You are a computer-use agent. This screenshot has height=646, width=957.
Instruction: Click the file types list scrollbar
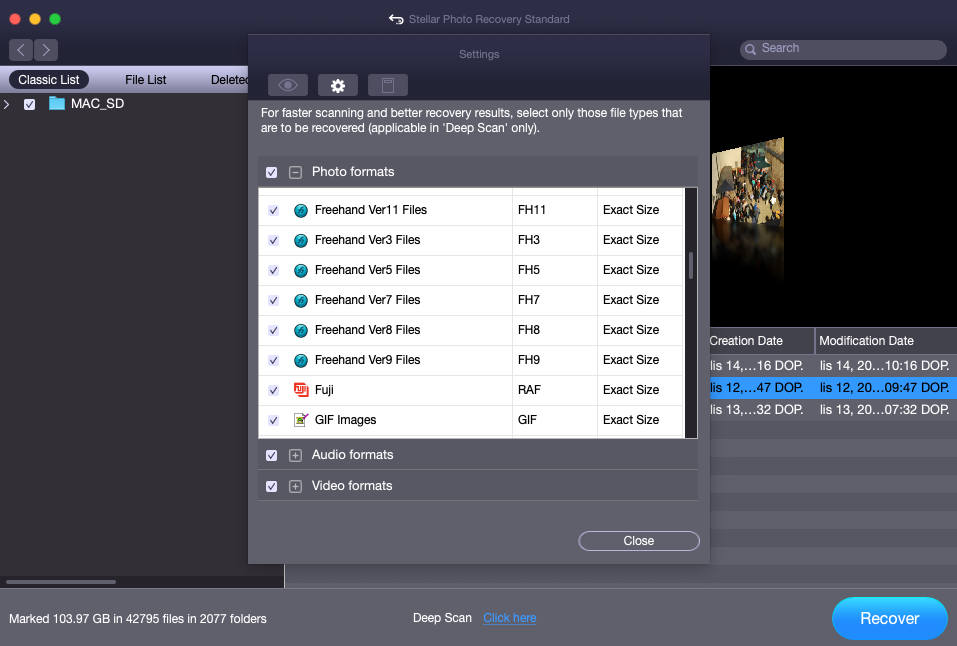(x=690, y=266)
